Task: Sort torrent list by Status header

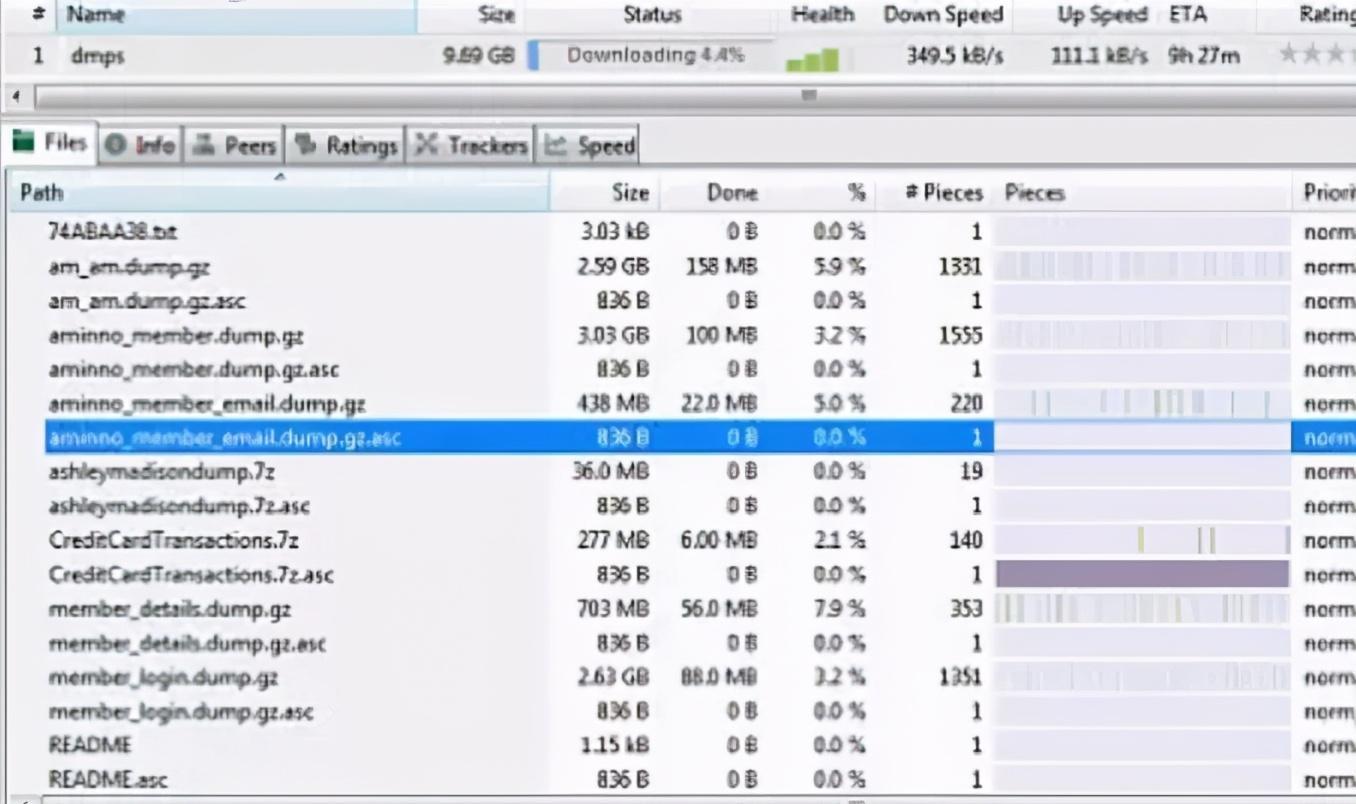Action: (x=652, y=15)
